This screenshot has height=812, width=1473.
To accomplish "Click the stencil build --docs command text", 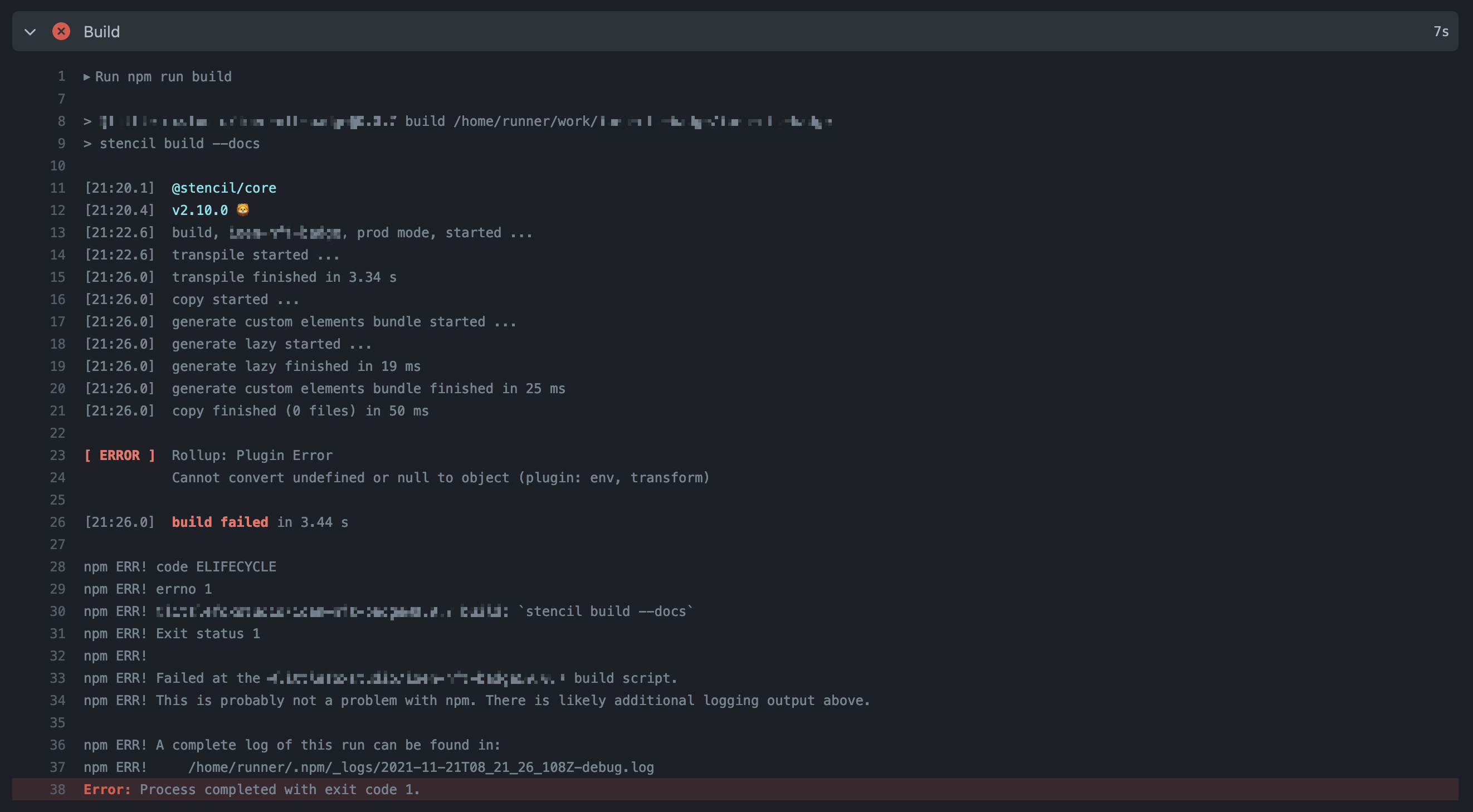I will 179,143.
